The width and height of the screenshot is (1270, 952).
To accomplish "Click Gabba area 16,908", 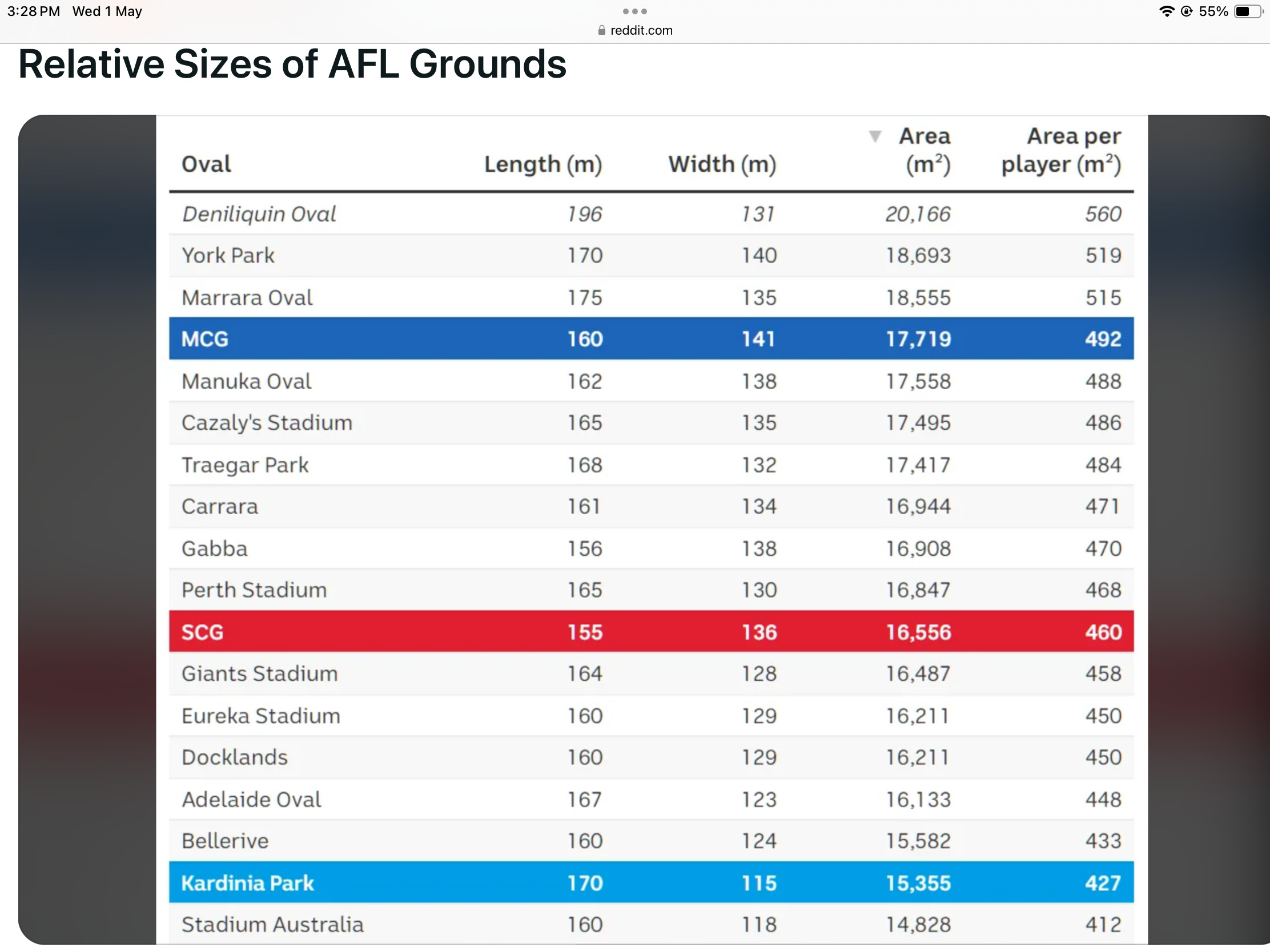I will pyautogui.click(x=918, y=548).
